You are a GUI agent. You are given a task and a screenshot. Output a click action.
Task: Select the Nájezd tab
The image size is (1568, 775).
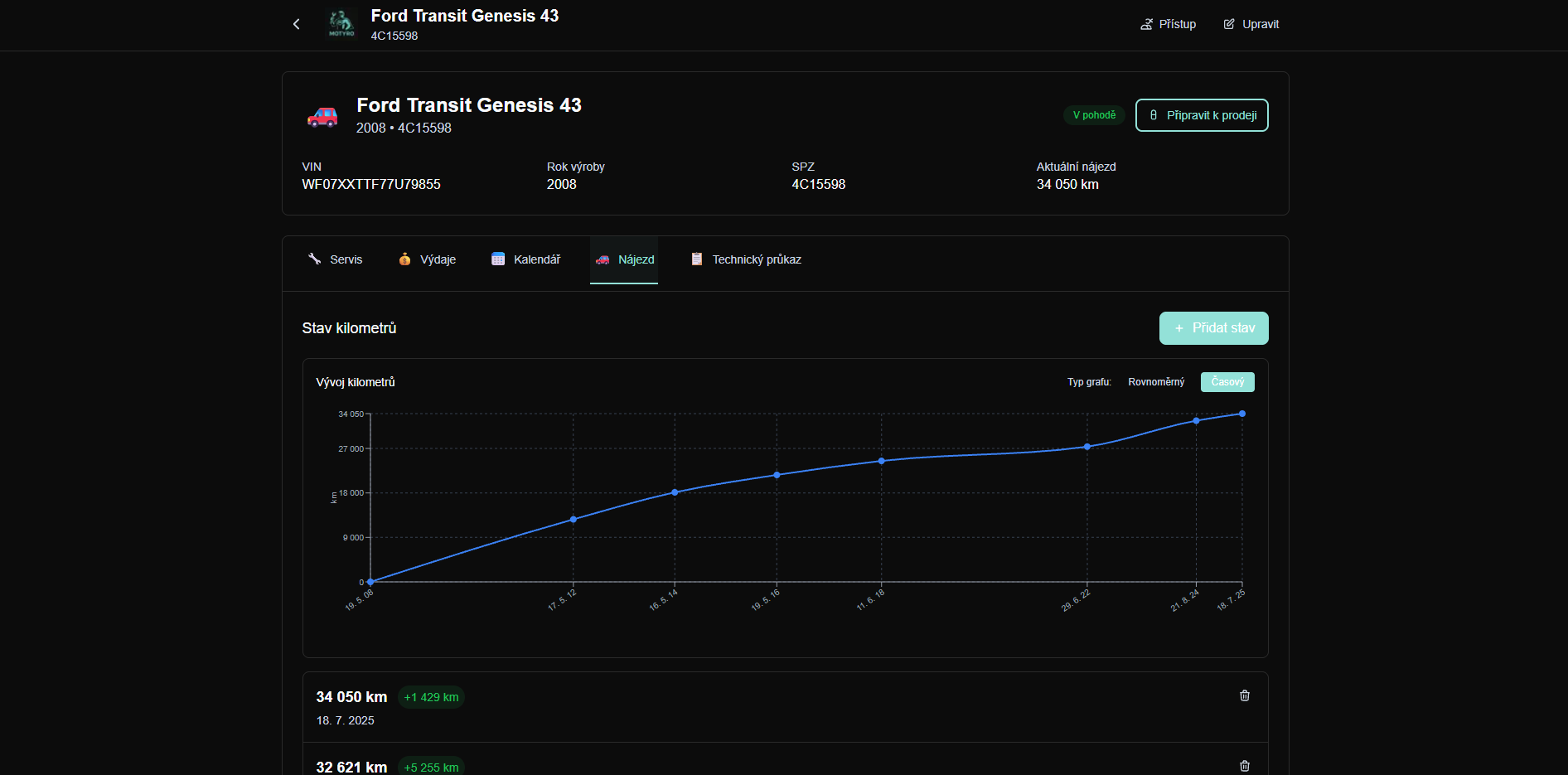click(x=624, y=259)
